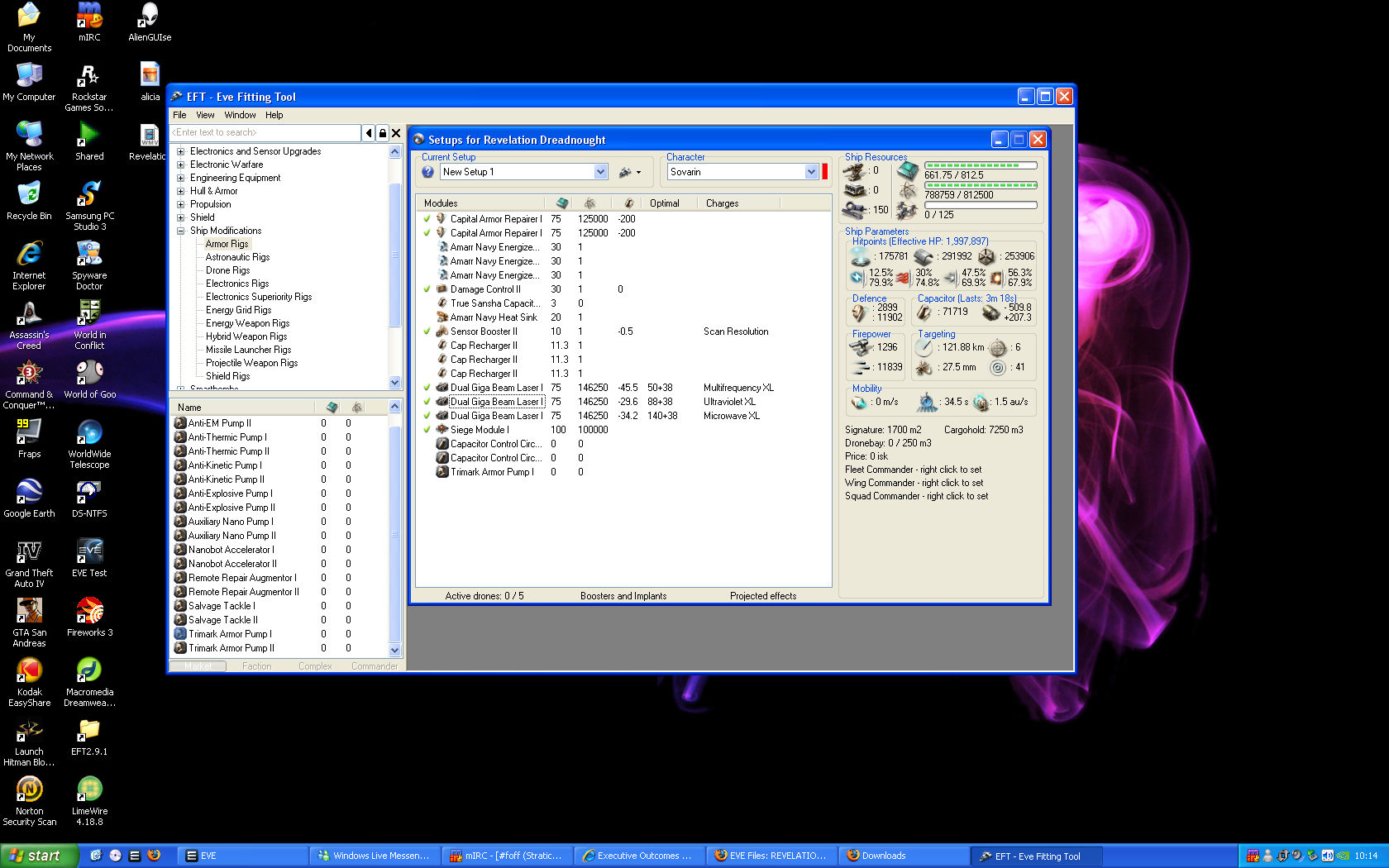
Task: Sort fitting list by the CPU column icon
Action: coord(562,203)
